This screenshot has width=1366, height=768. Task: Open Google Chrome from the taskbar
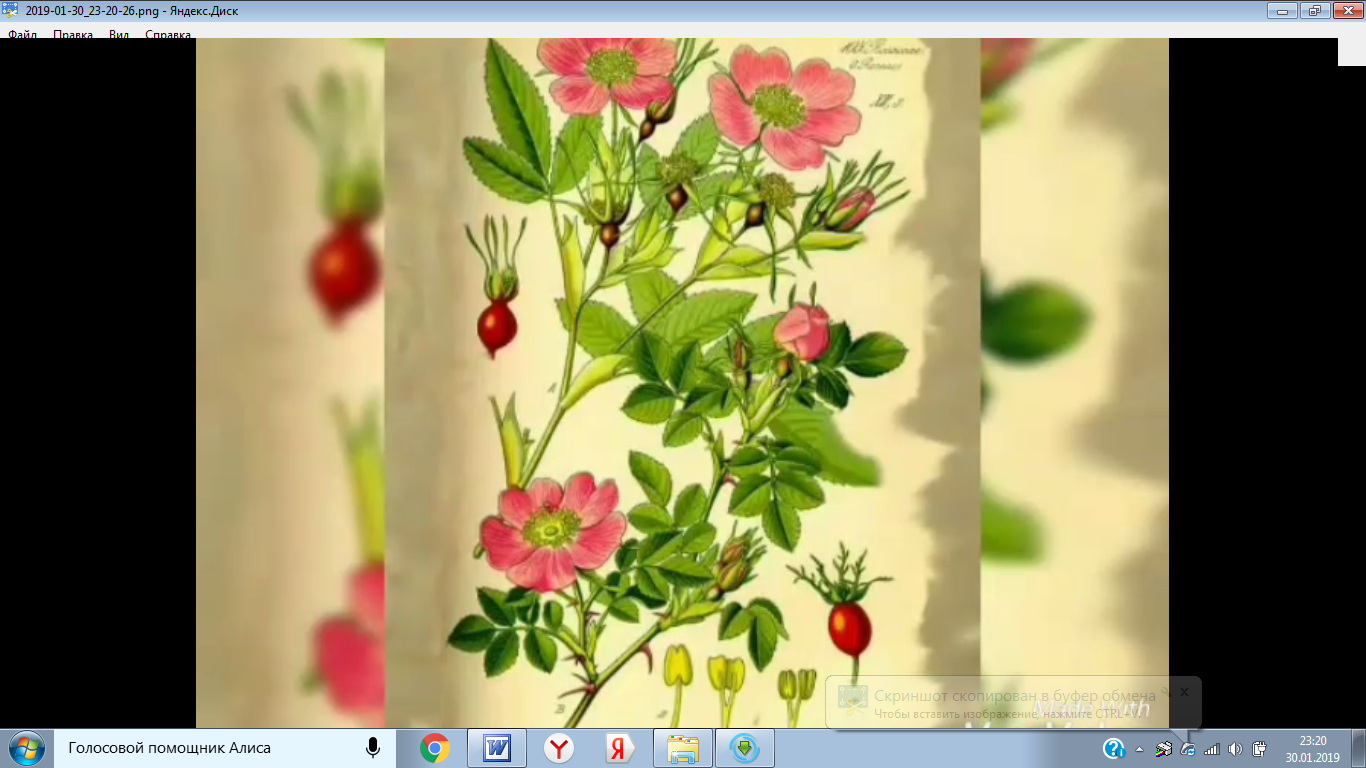(434, 748)
